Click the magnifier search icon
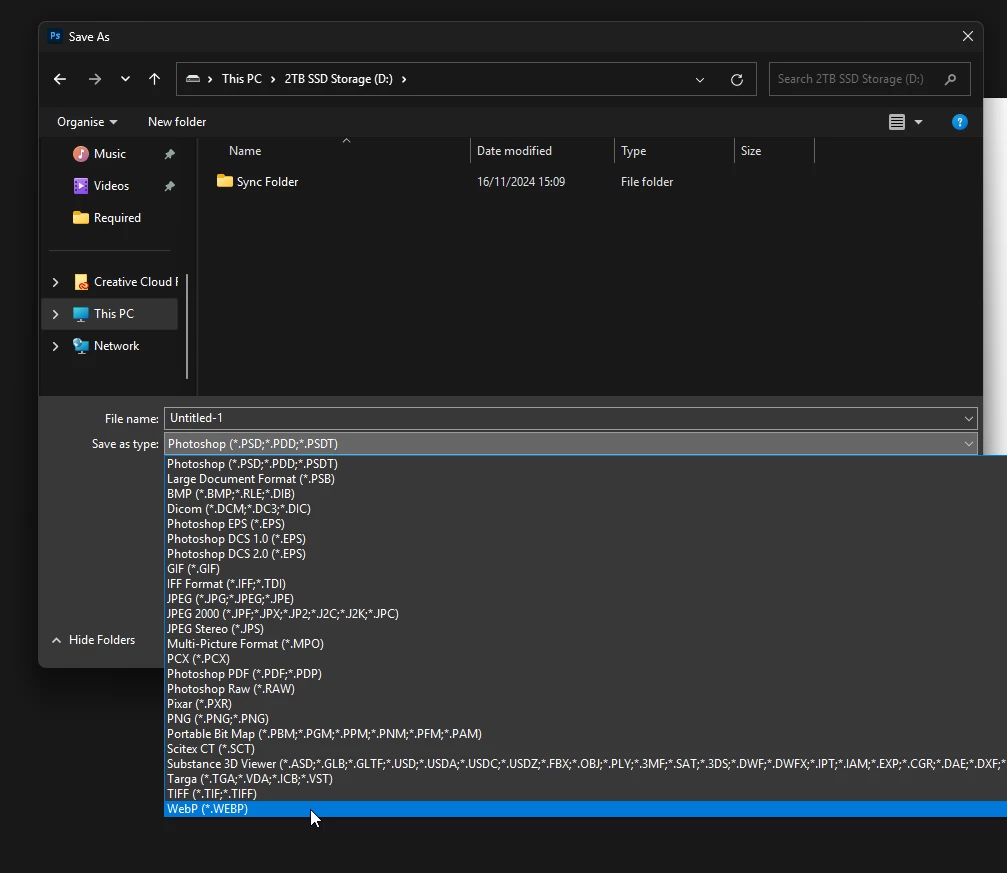Screen dimensions: 1007x873 (950, 79)
